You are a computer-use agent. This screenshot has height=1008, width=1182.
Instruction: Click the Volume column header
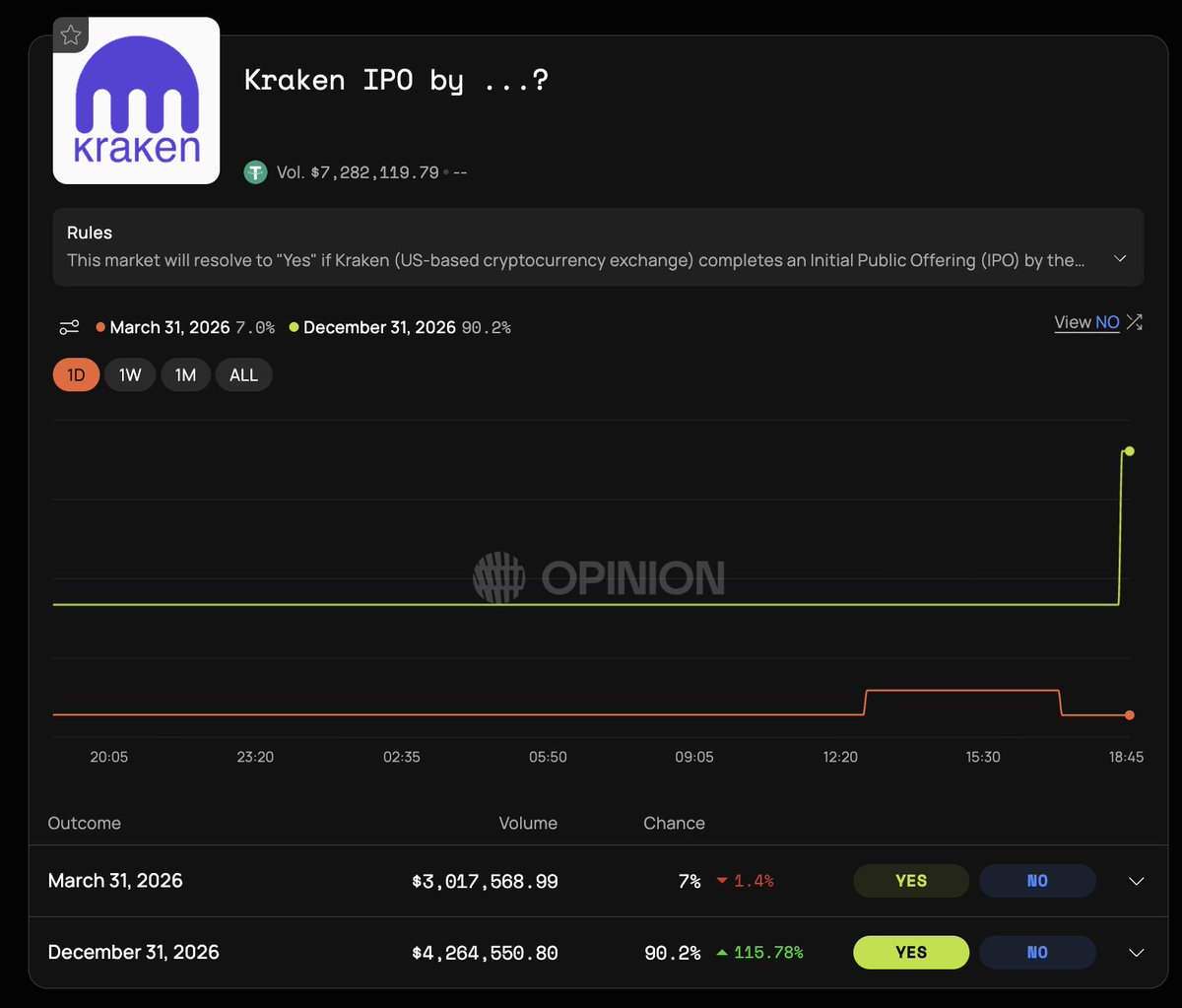point(528,823)
